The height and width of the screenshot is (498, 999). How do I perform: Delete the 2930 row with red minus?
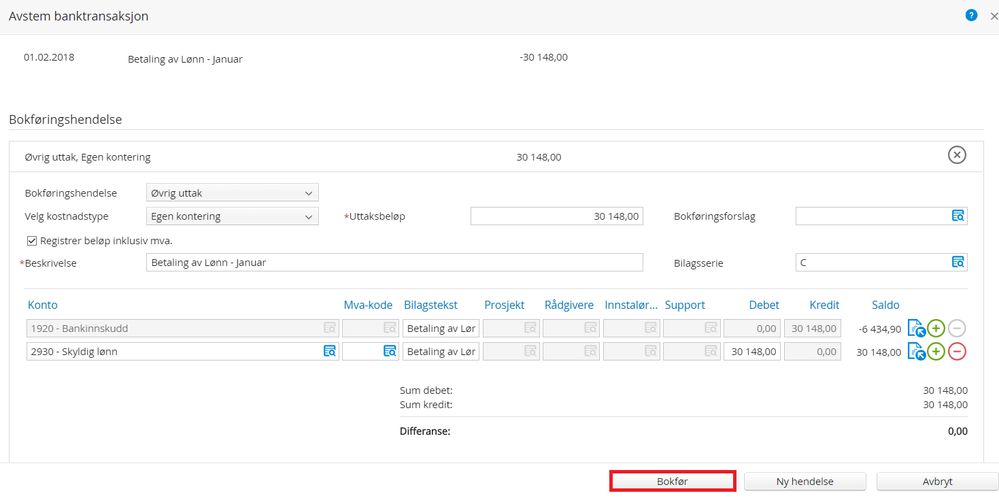click(x=957, y=351)
